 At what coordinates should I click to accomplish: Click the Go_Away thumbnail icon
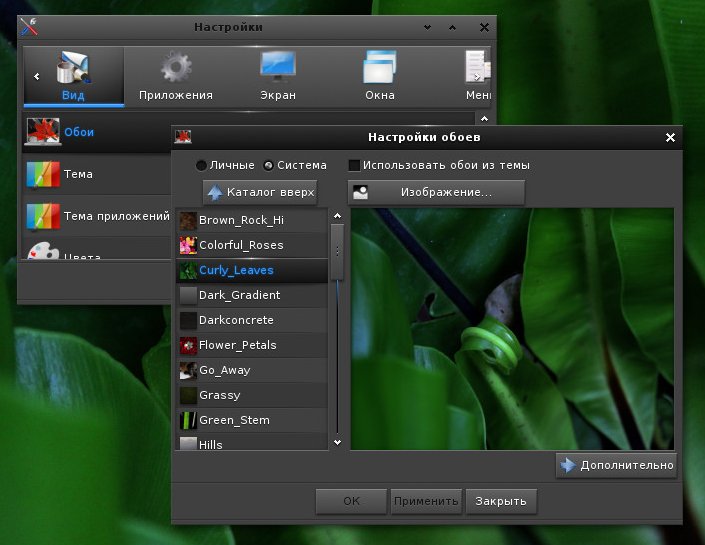188,370
